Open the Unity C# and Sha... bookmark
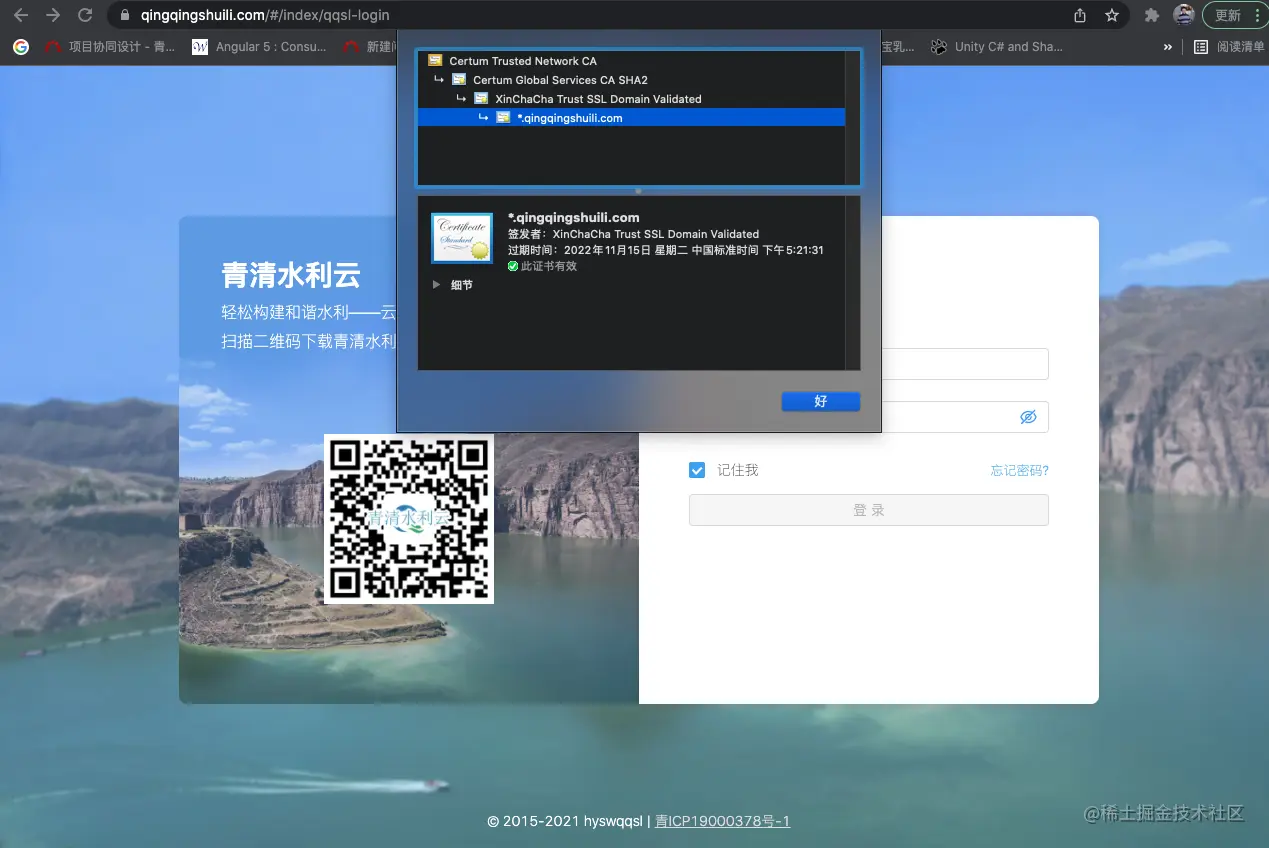Image resolution: width=1269 pixels, height=848 pixels. click(x=997, y=46)
